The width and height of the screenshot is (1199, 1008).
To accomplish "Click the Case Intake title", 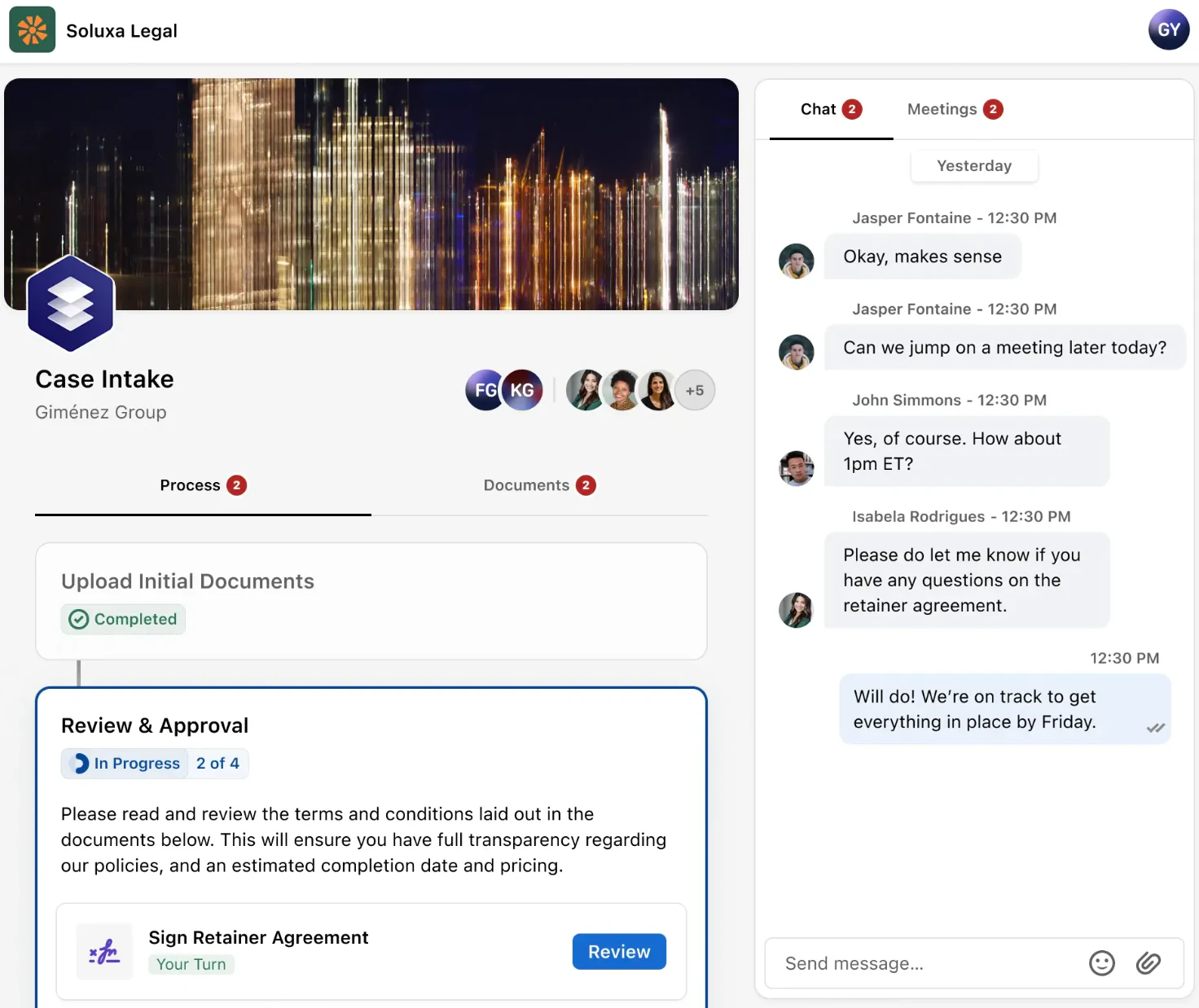I will [x=104, y=379].
